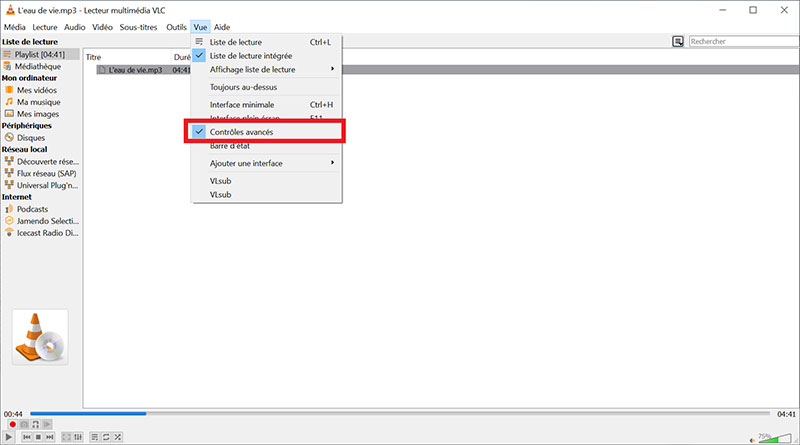Viewport: 800px width, 445px height.
Task: Enable Toujours au-dessus option
Action: (243, 87)
